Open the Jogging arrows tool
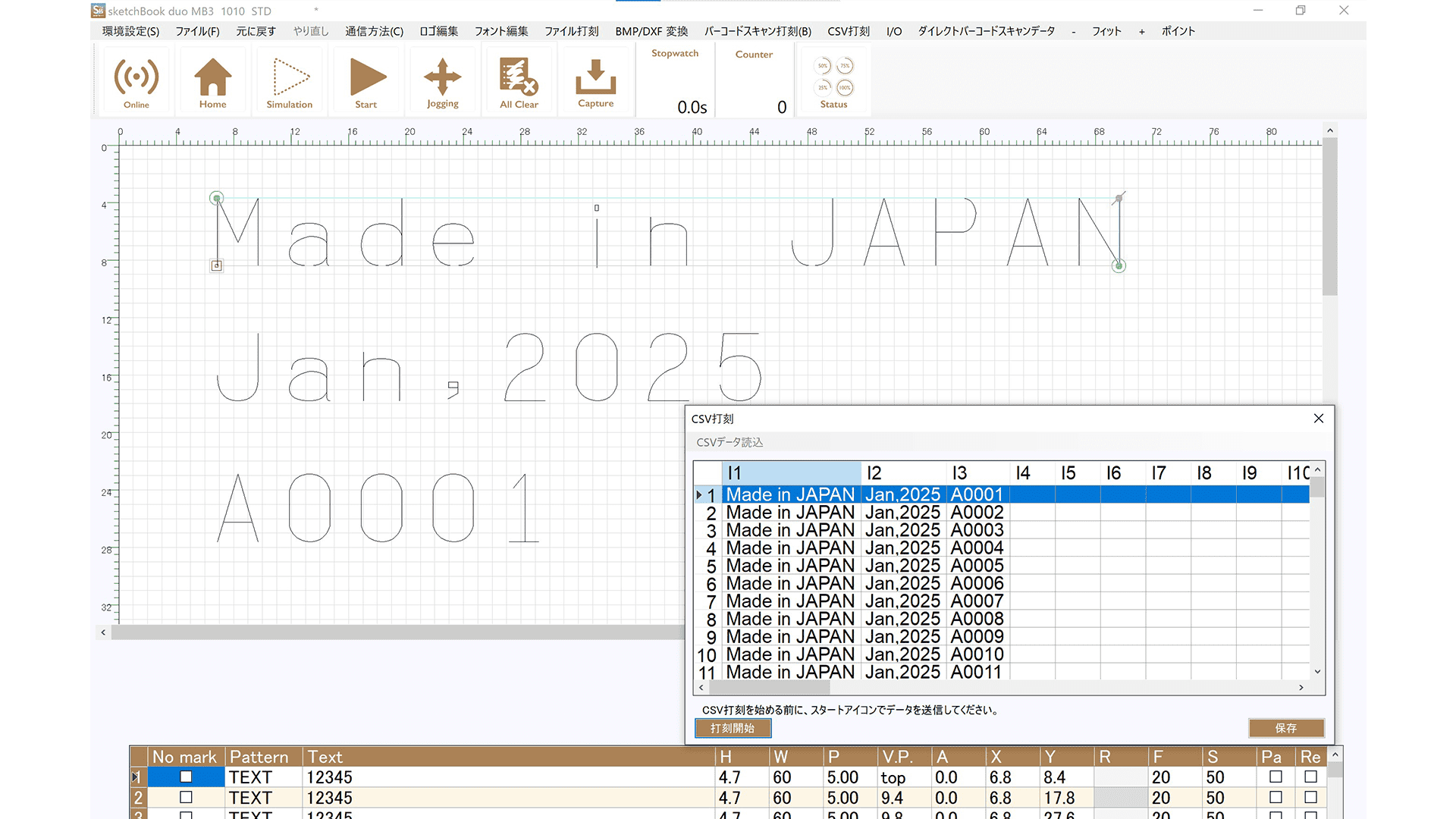 443,81
